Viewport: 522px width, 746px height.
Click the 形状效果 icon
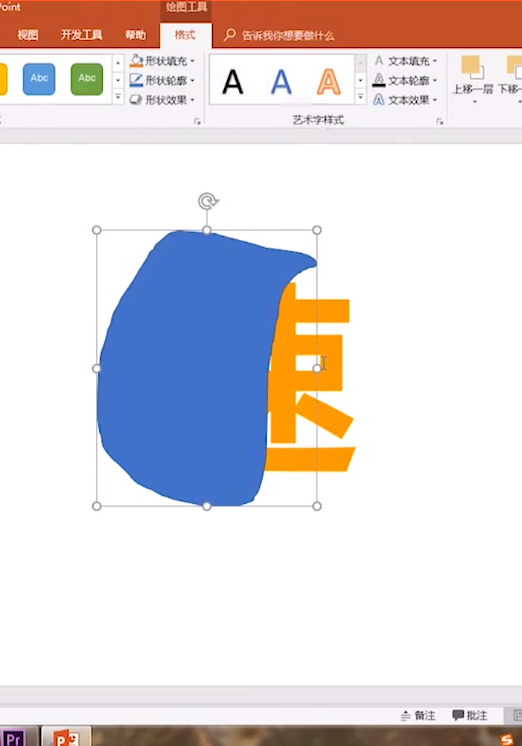136,99
